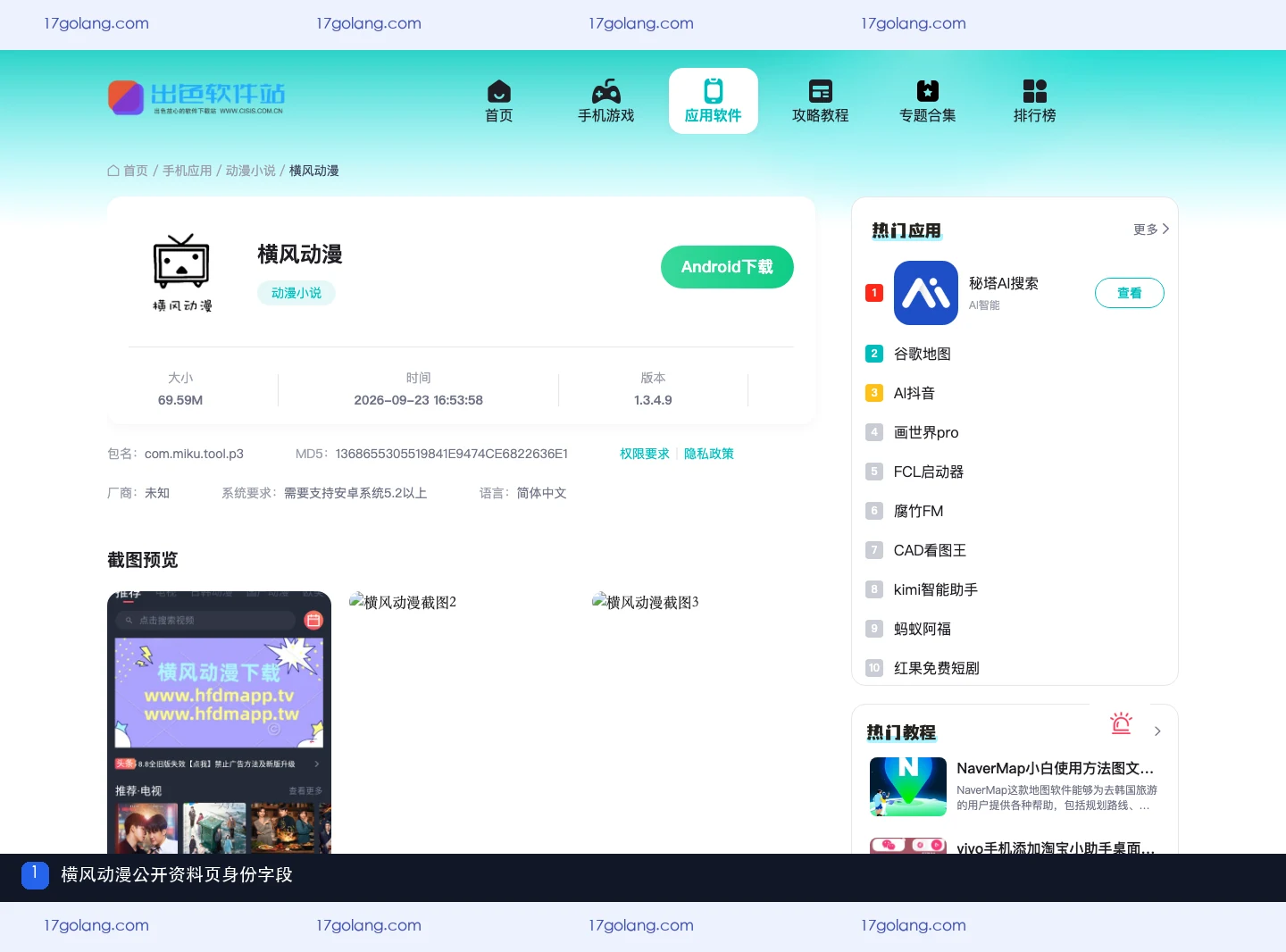Open 画世界pro in the hot apps list
The height and width of the screenshot is (952, 1286).
(926, 432)
